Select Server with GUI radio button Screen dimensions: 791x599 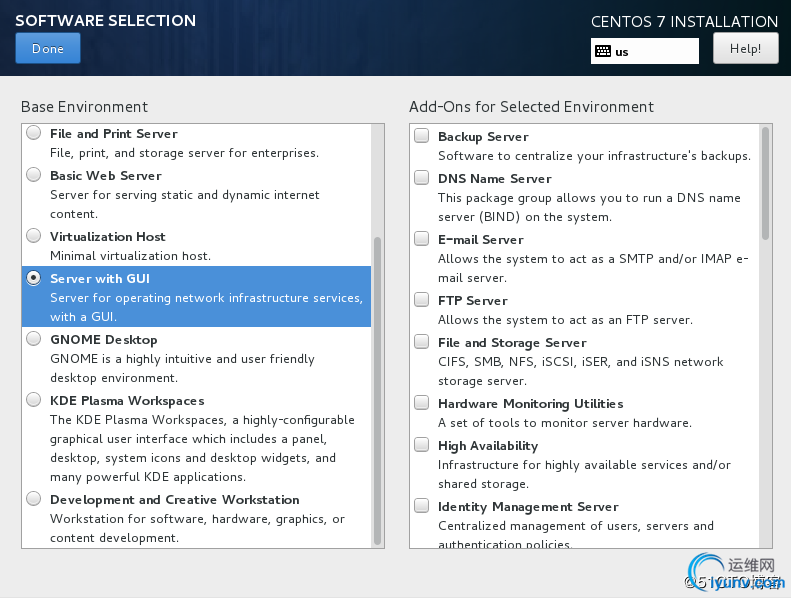click(34, 278)
